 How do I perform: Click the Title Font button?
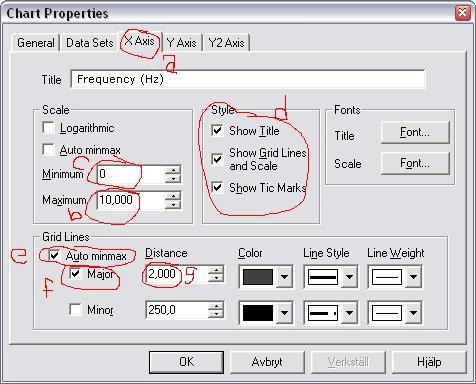pyautogui.click(x=415, y=132)
